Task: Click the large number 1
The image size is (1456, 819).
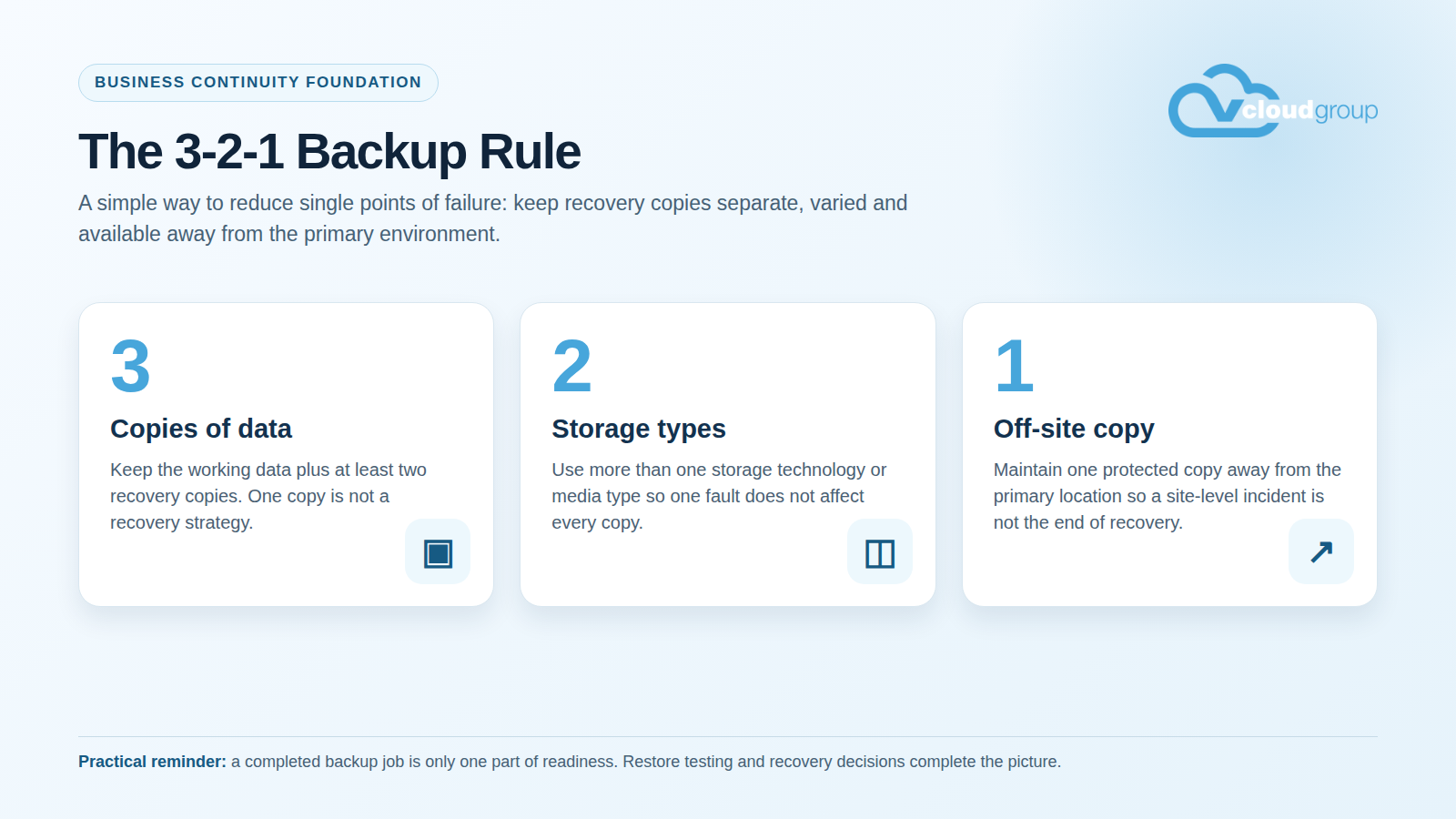Action: [1014, 366]
